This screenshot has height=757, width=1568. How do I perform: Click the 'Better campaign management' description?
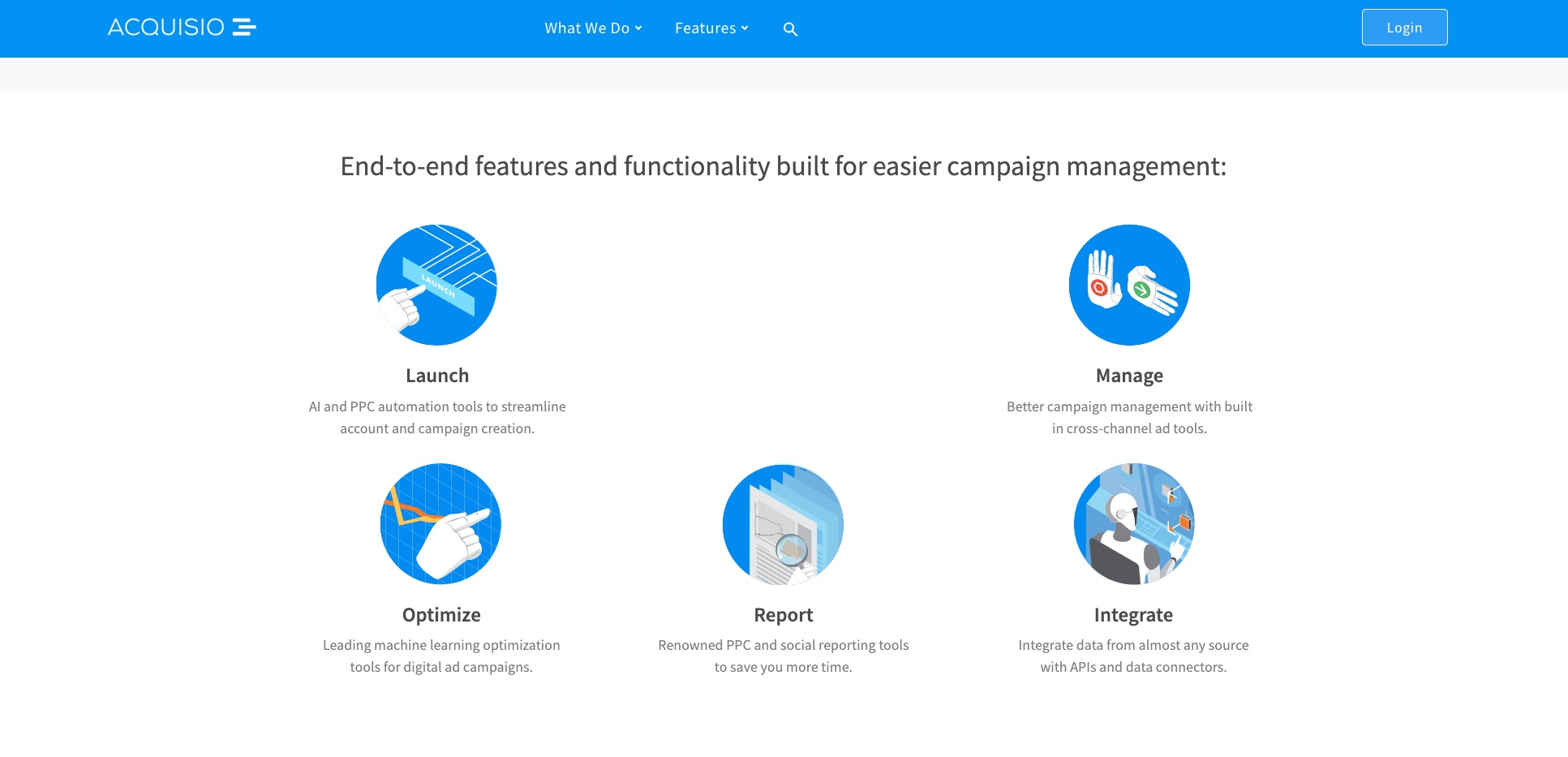click(1129, 417)
